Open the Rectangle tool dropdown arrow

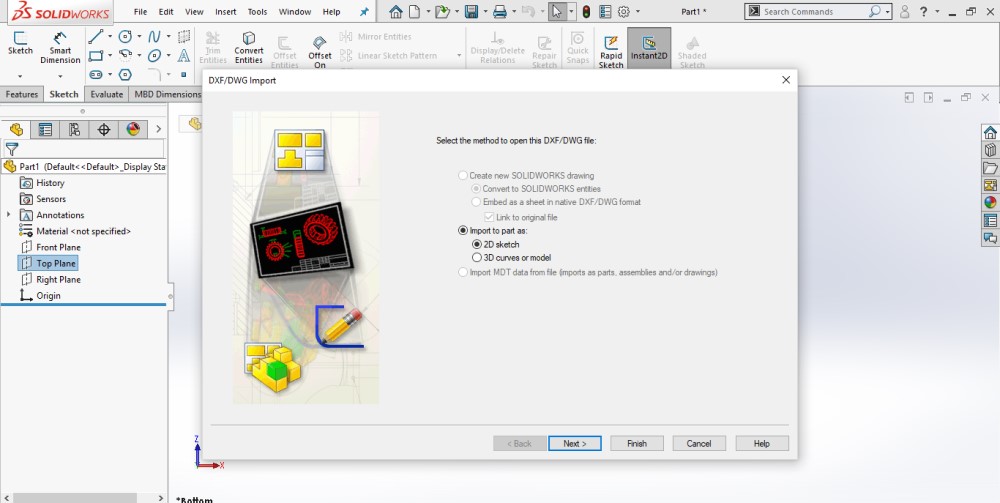point(110,55)
